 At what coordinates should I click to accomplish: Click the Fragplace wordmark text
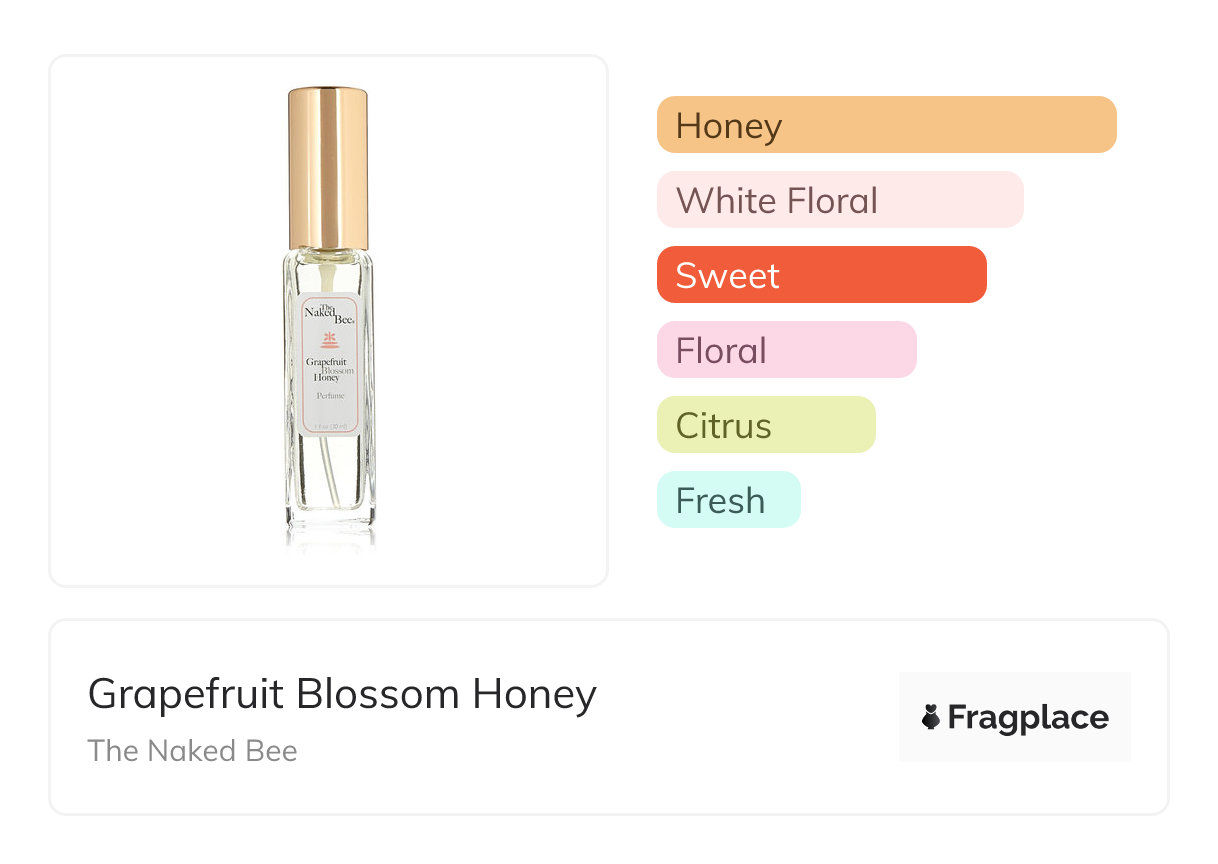point(1028,717)
